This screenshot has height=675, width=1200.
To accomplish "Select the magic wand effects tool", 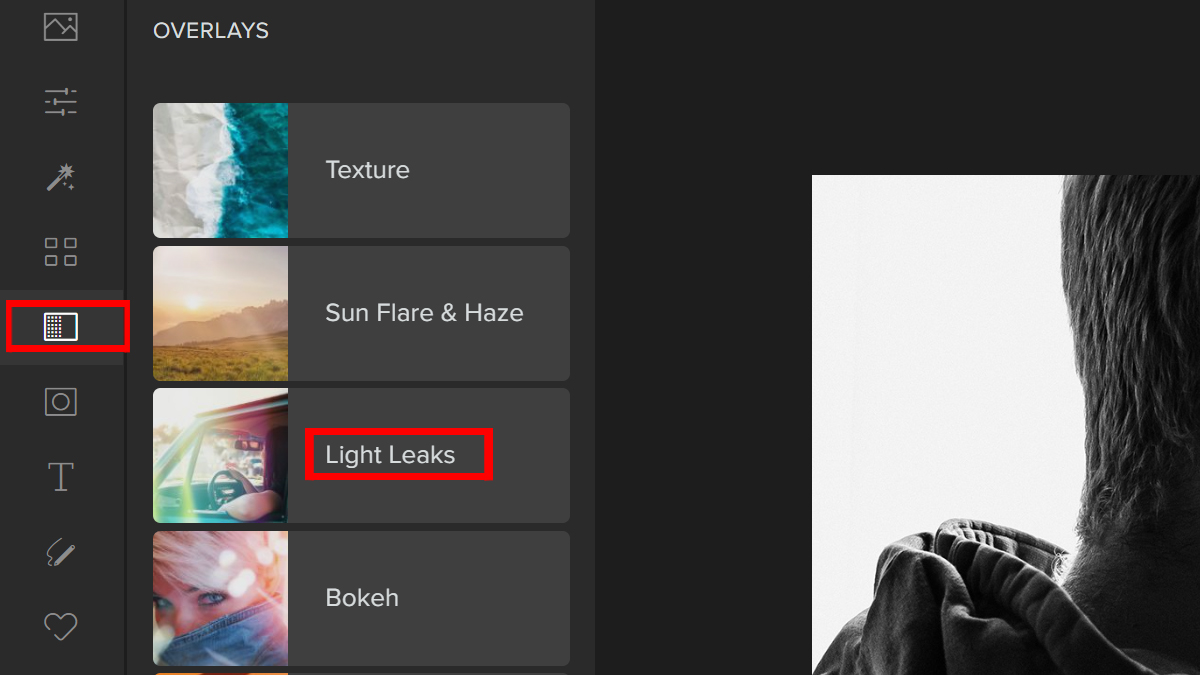I will point(61,178).
